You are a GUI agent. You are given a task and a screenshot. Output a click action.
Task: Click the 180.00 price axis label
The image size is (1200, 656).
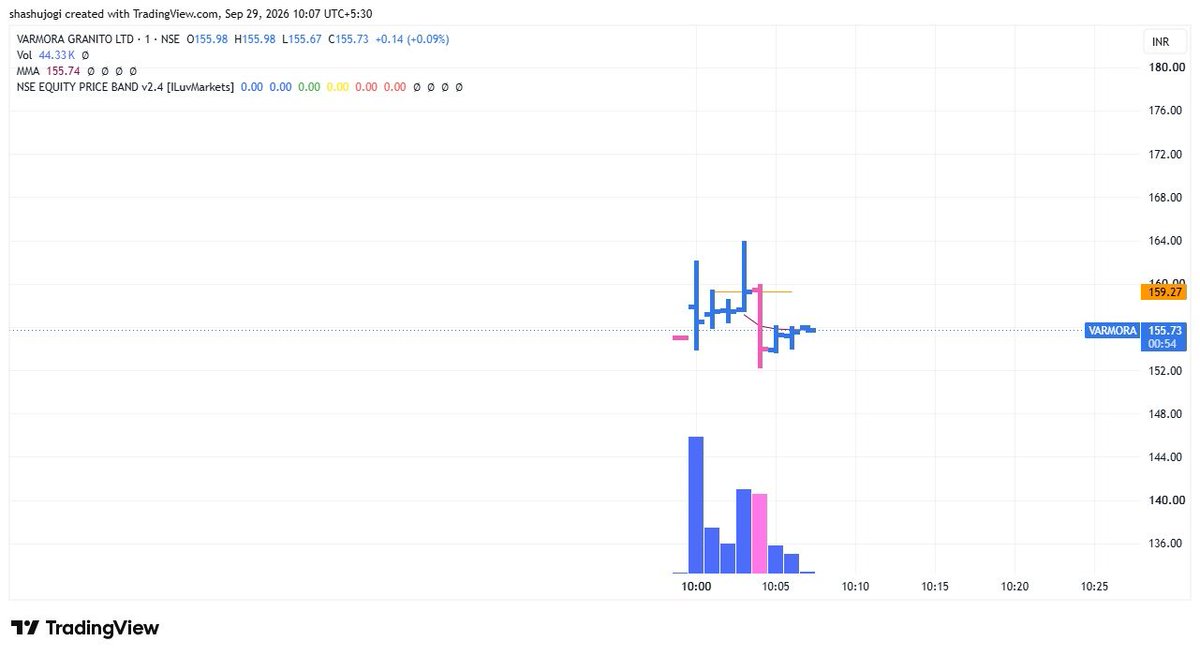click(x=1166, y=67)
